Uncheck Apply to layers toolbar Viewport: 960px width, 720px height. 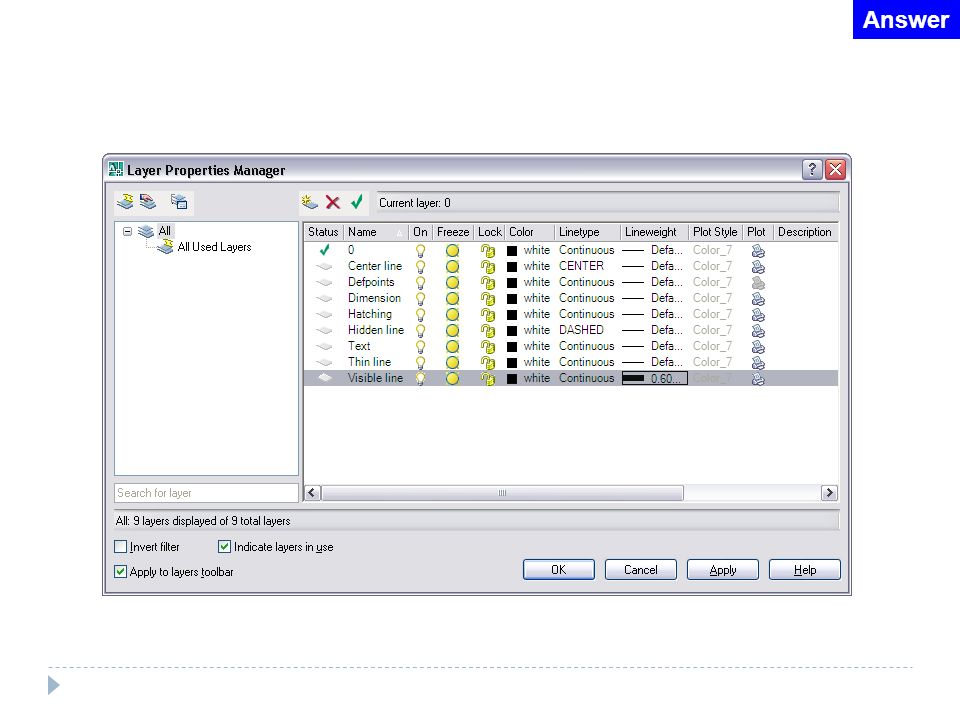point(121,571)
